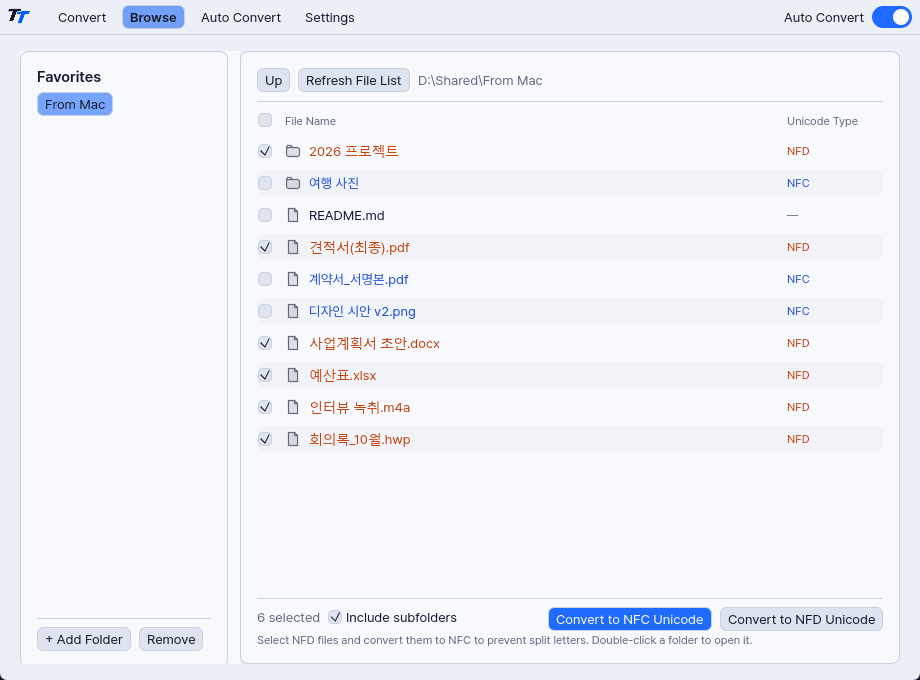Uncheck the 사업계획서 초안.docx checkbox
The height and width of the screenshot is (680, 920).
[265, 343]
